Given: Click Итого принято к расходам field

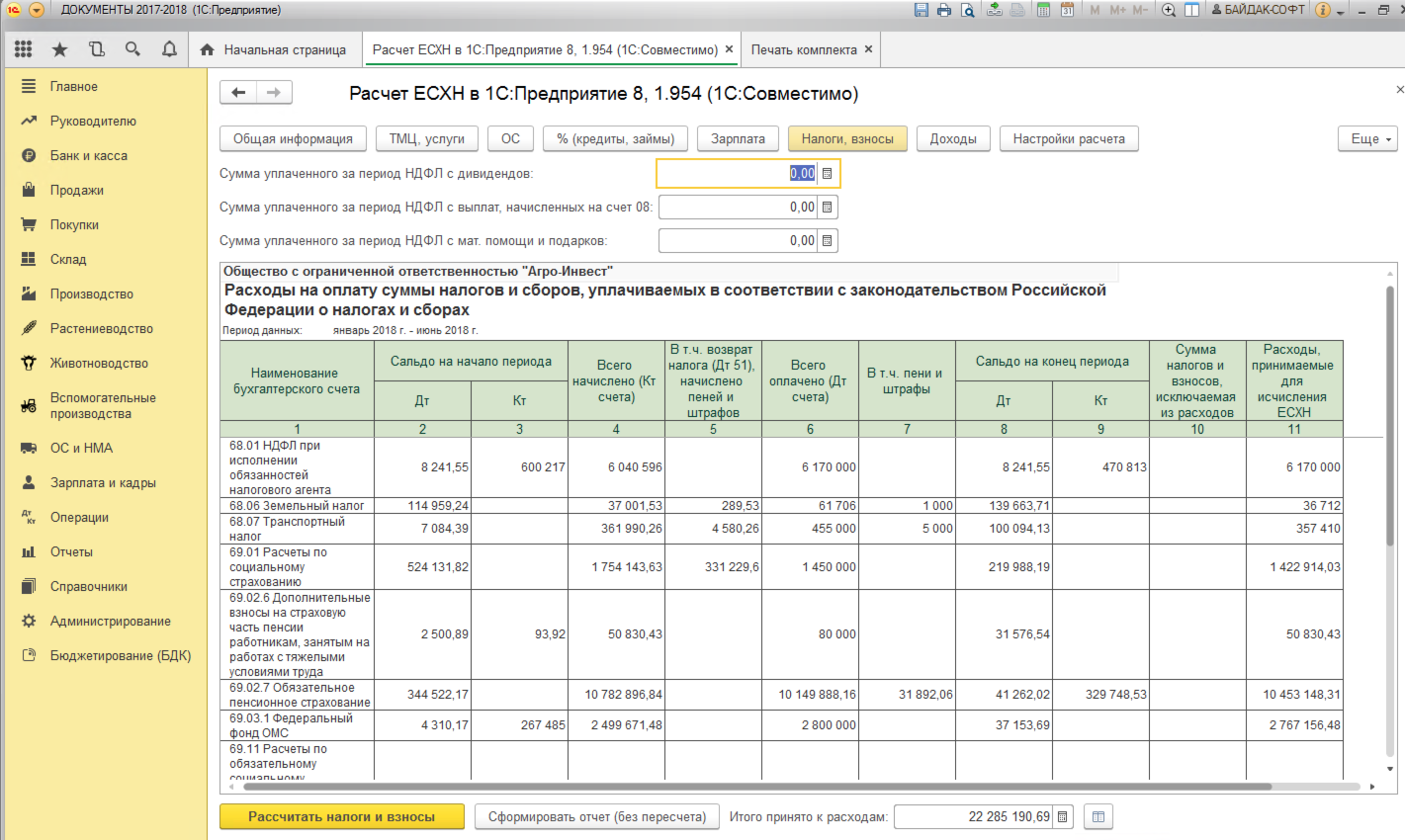Looking at the screenshot, I should pyautogui.click(x=973, y=817).
